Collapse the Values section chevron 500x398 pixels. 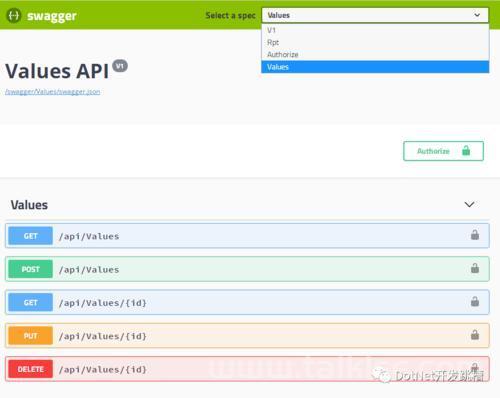[469, 204]
